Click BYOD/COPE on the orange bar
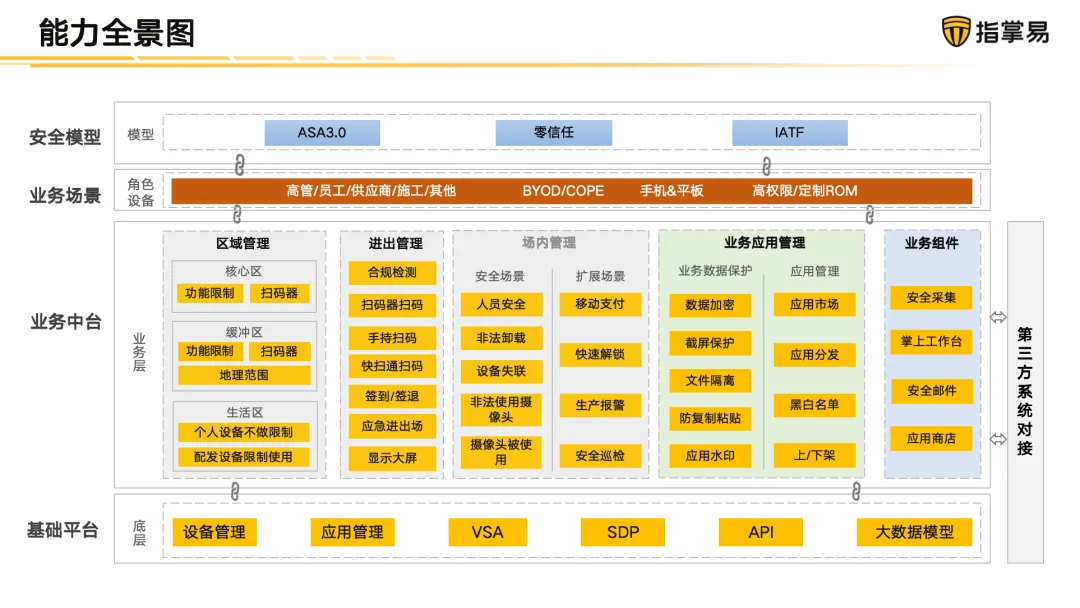 (x=563, y=191)
